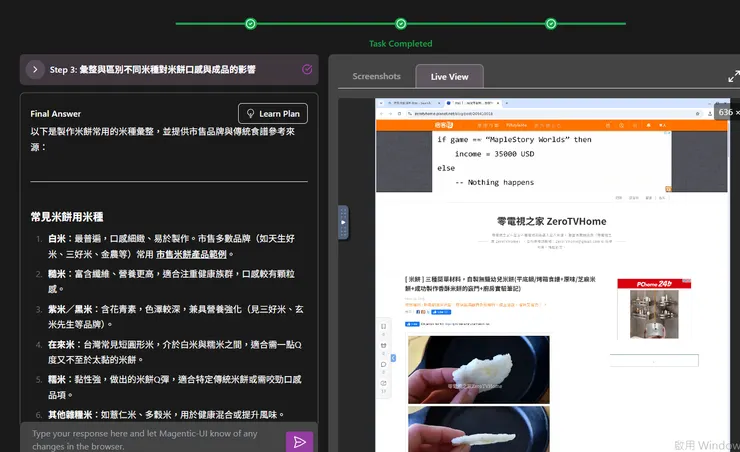Expand the live view to fullscreen
This screenshot has height=452, width=740.
pyautogui.click(x=733, y=76)
